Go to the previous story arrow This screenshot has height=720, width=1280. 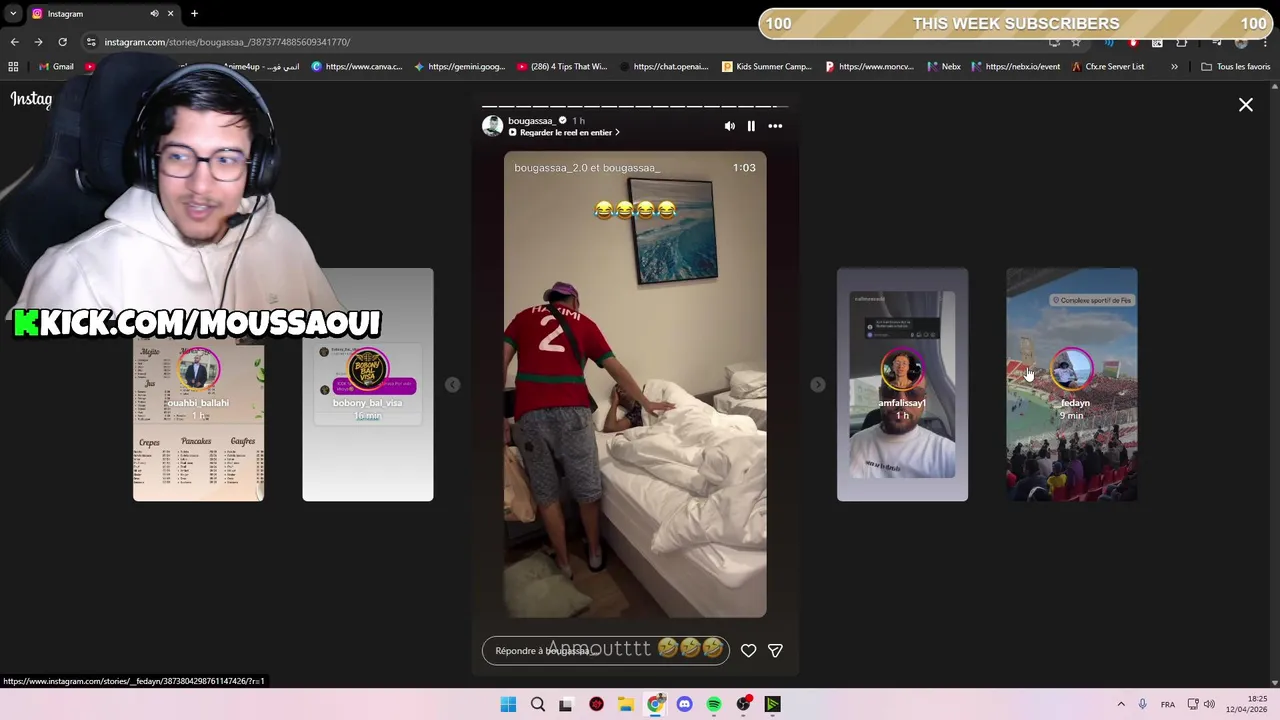[452, 385]
